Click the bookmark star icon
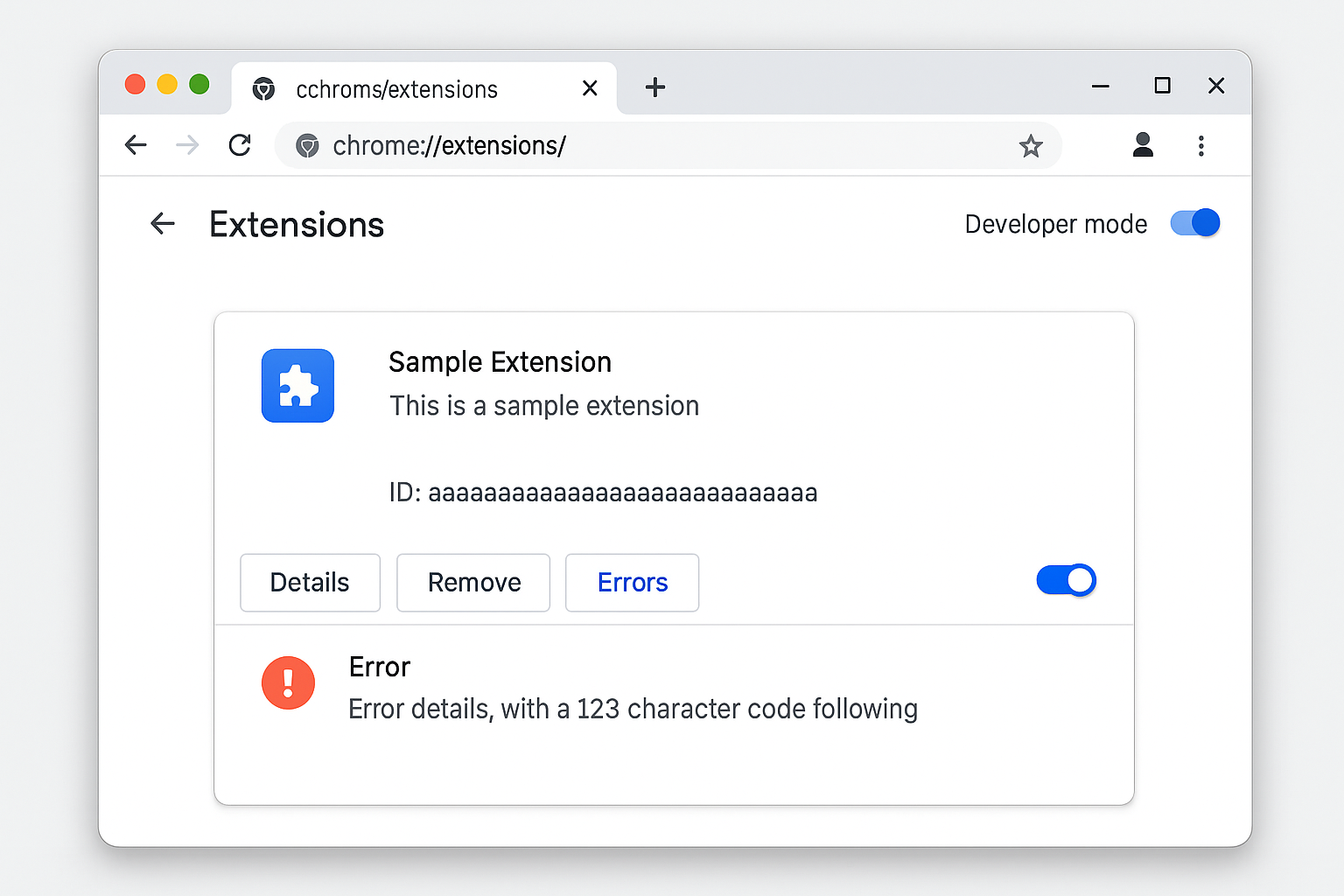The height and width of the screenshot is (896, 1344). click(1031, 146)
